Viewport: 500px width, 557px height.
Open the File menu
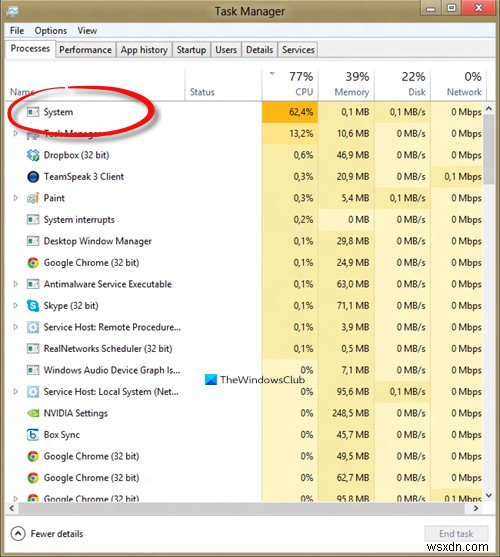point(17,31)
